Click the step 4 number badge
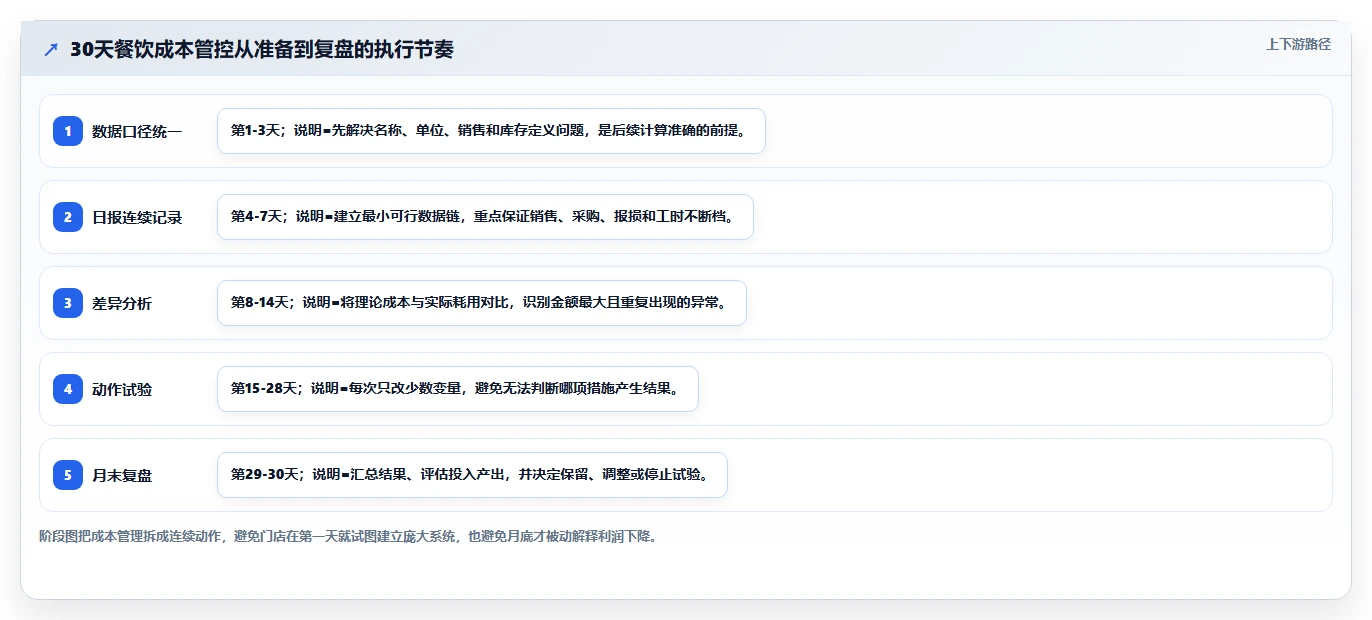This screenshot has height=620, width=1372. [68, 389]
